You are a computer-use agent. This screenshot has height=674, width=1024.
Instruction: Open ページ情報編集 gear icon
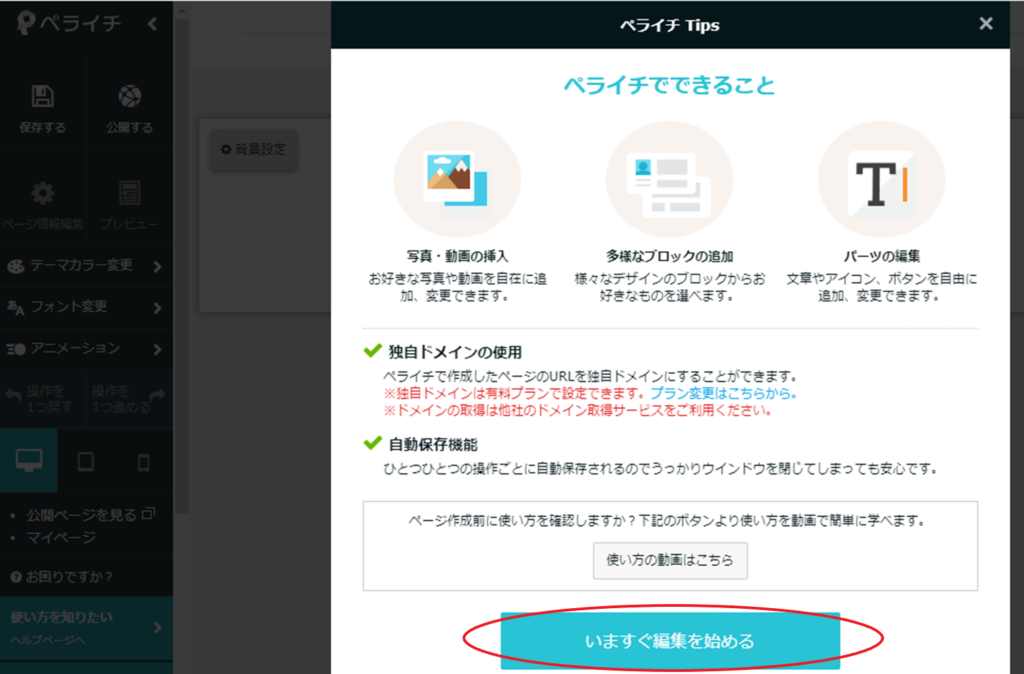pyautogui.click(x=42, y=193)
